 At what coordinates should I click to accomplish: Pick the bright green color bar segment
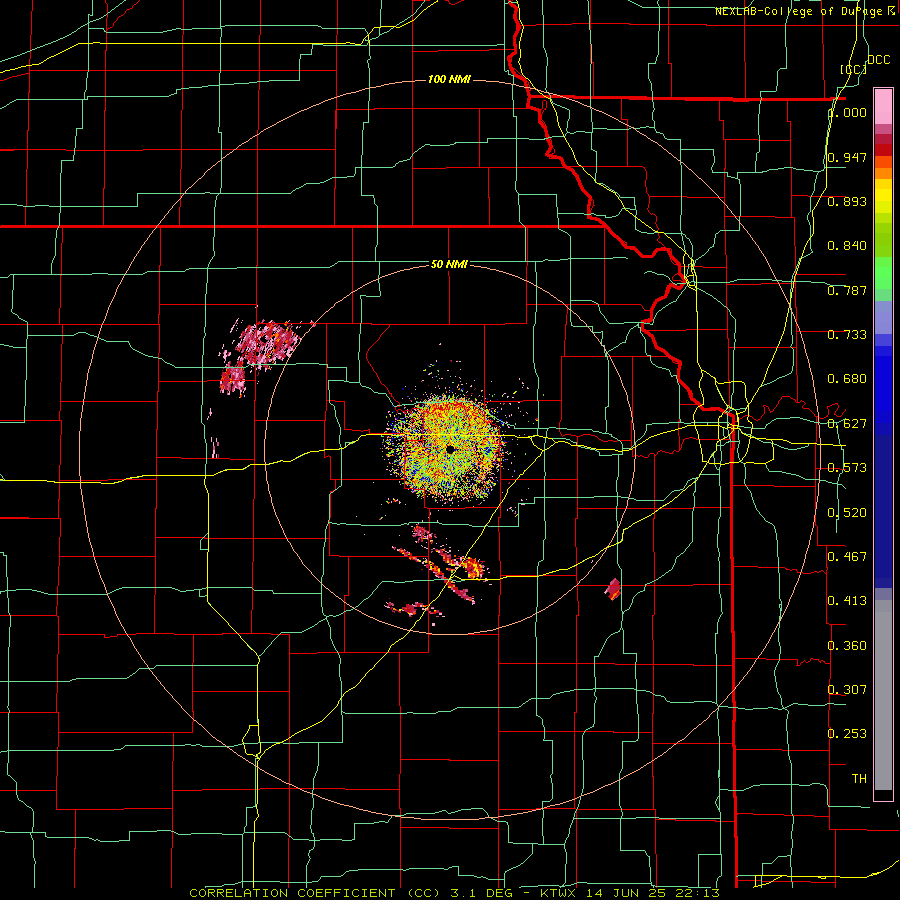883,273
